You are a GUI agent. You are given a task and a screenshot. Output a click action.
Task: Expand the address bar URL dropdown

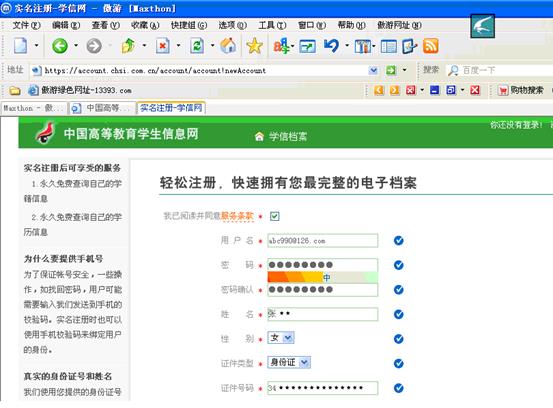[x=373, y=71]
